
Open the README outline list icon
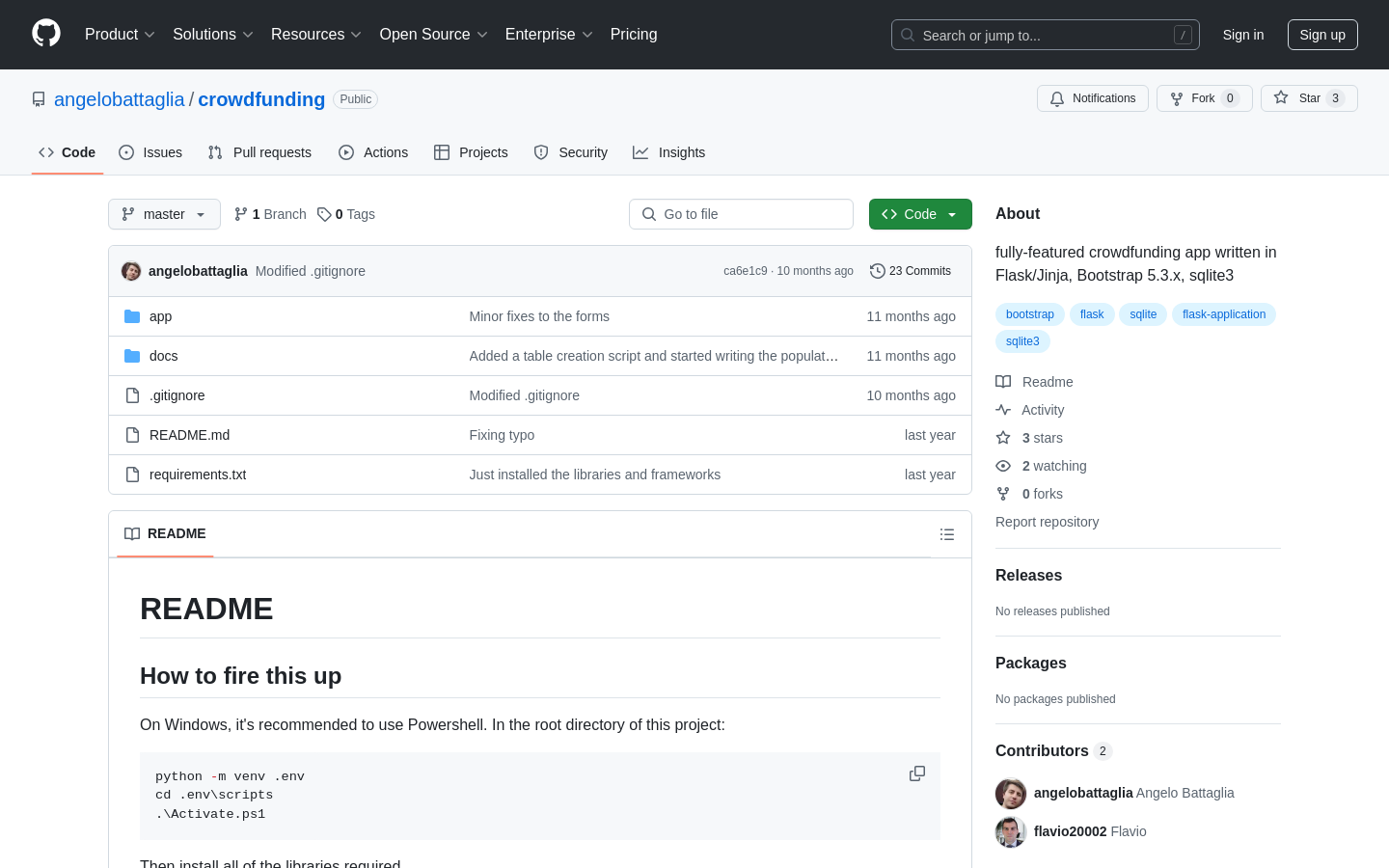click(947, 534)
